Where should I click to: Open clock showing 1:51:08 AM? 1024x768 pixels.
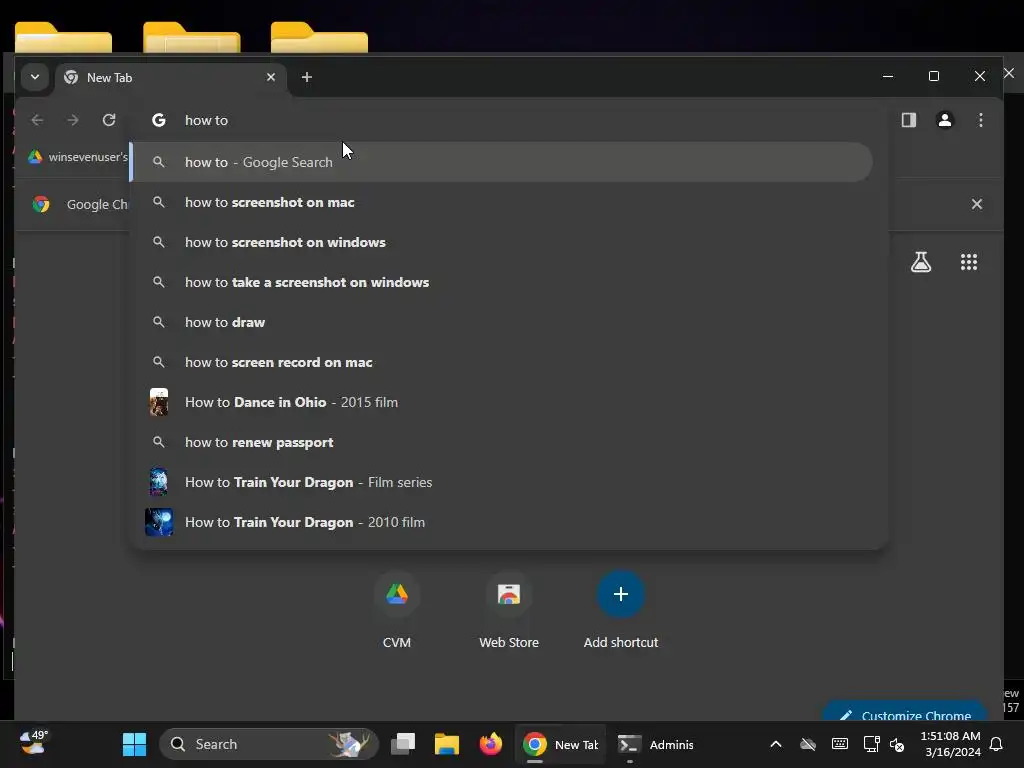click(x=951, y=744)
